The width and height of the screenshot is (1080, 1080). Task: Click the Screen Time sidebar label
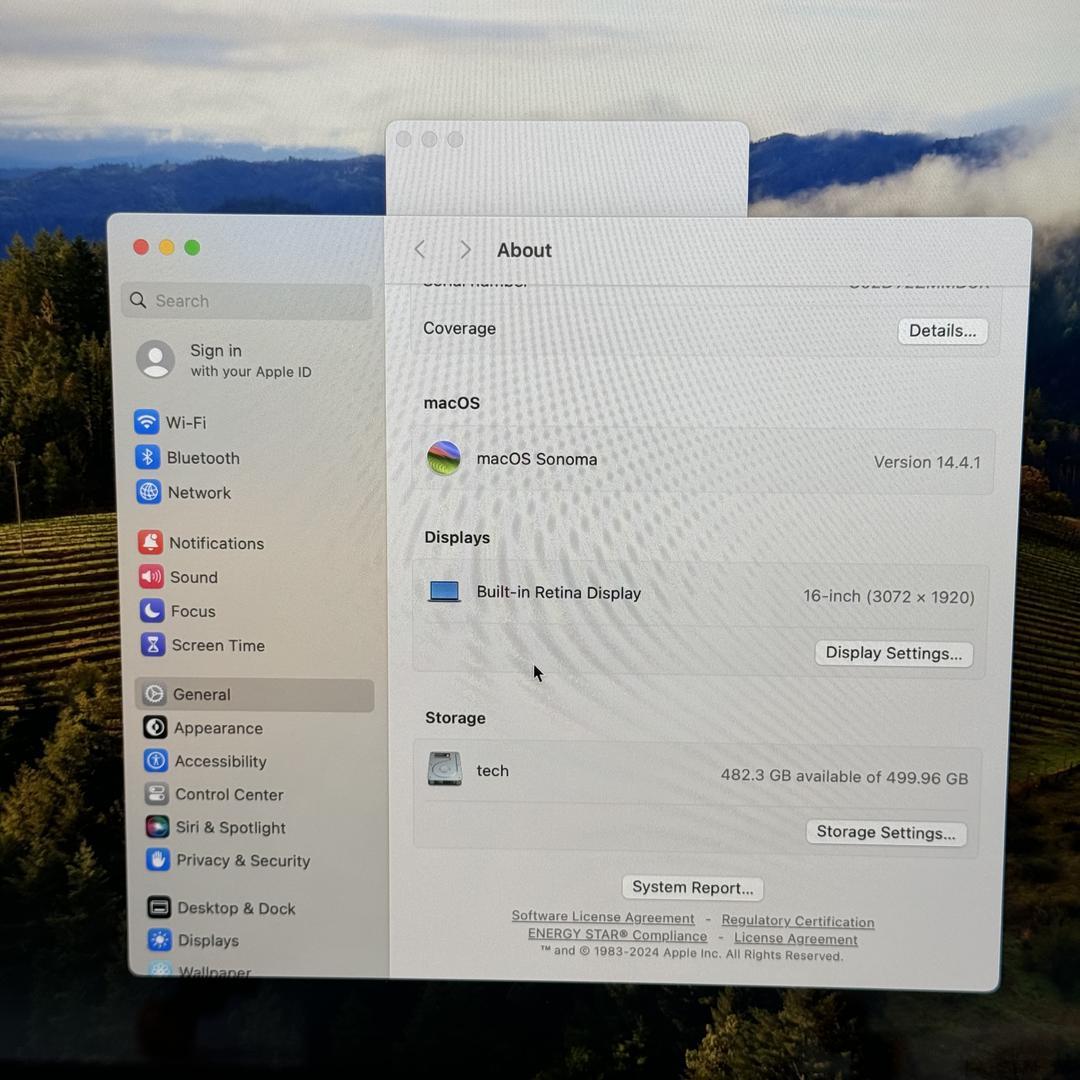tap(218, 645)
